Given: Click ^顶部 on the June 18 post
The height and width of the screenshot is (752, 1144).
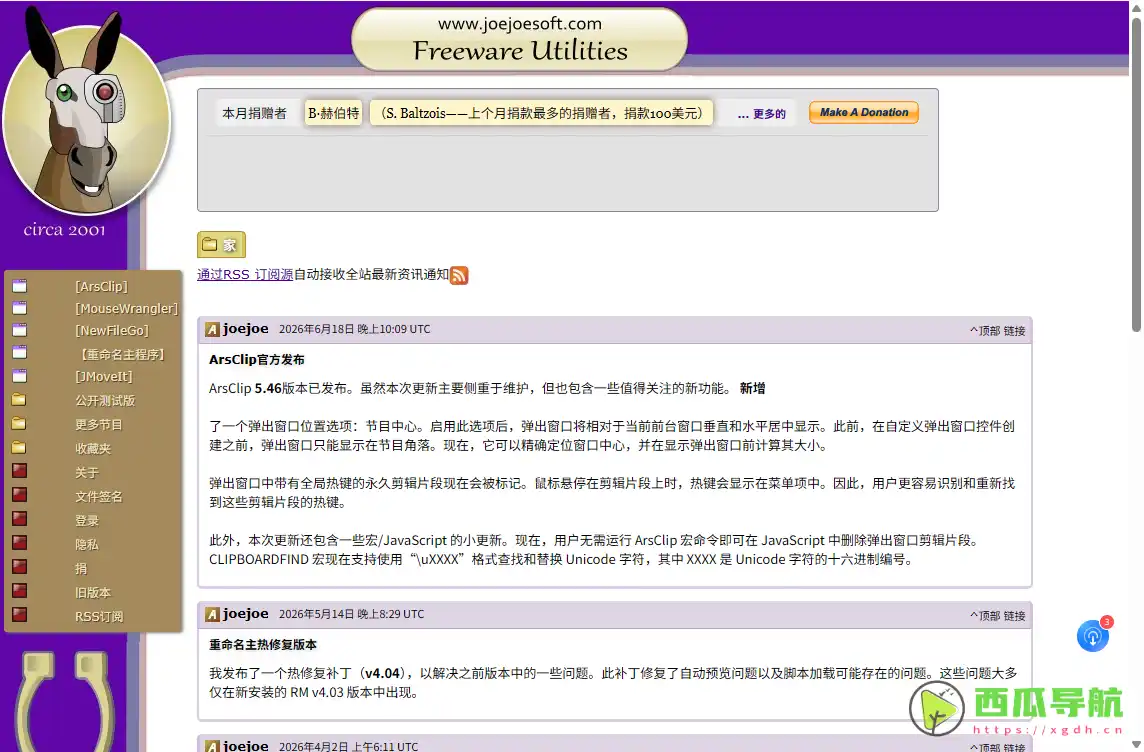Looking at the screenshot, I should (x=985, y=330).
